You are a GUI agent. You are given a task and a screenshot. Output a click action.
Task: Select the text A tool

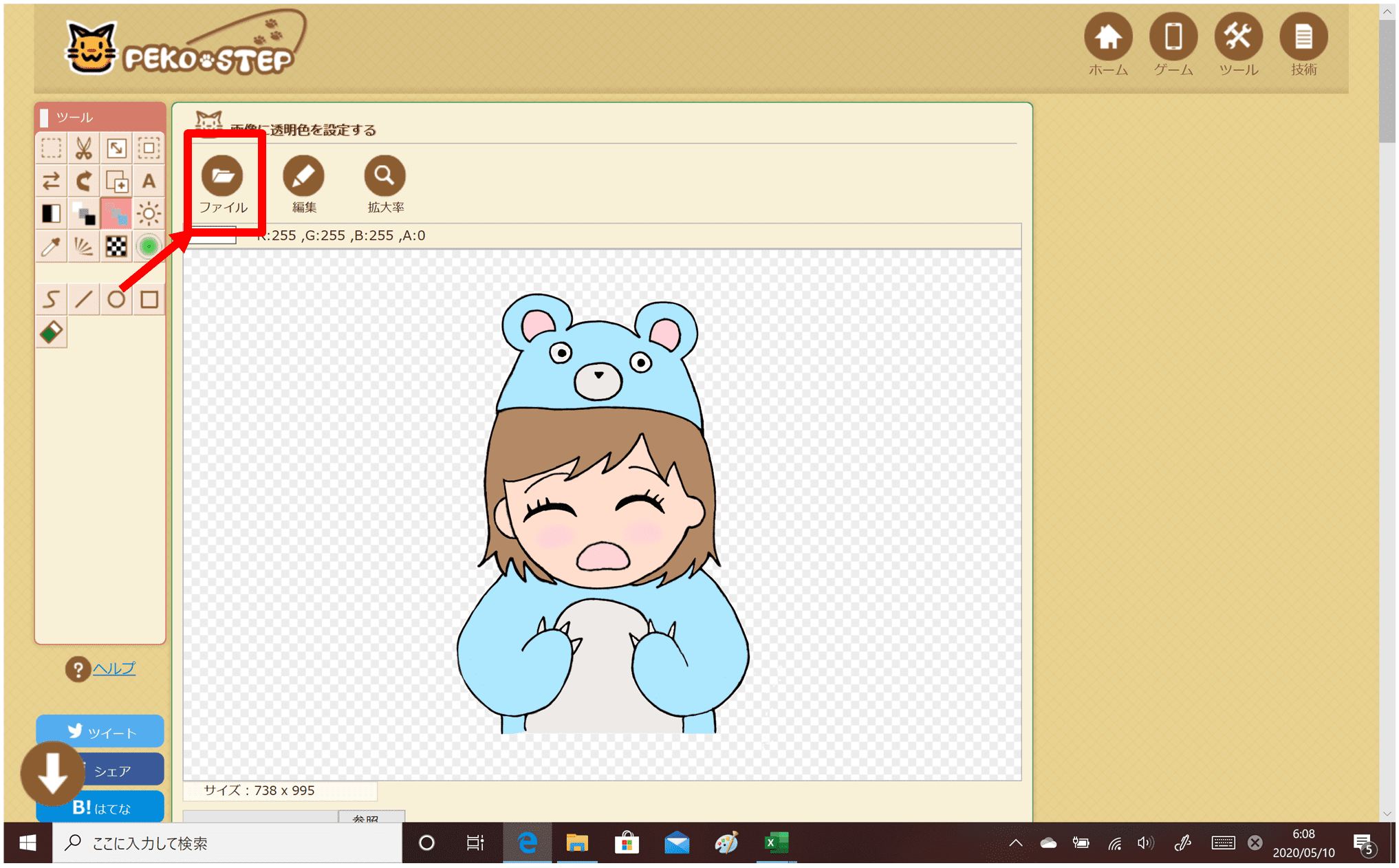coord(149,182)
